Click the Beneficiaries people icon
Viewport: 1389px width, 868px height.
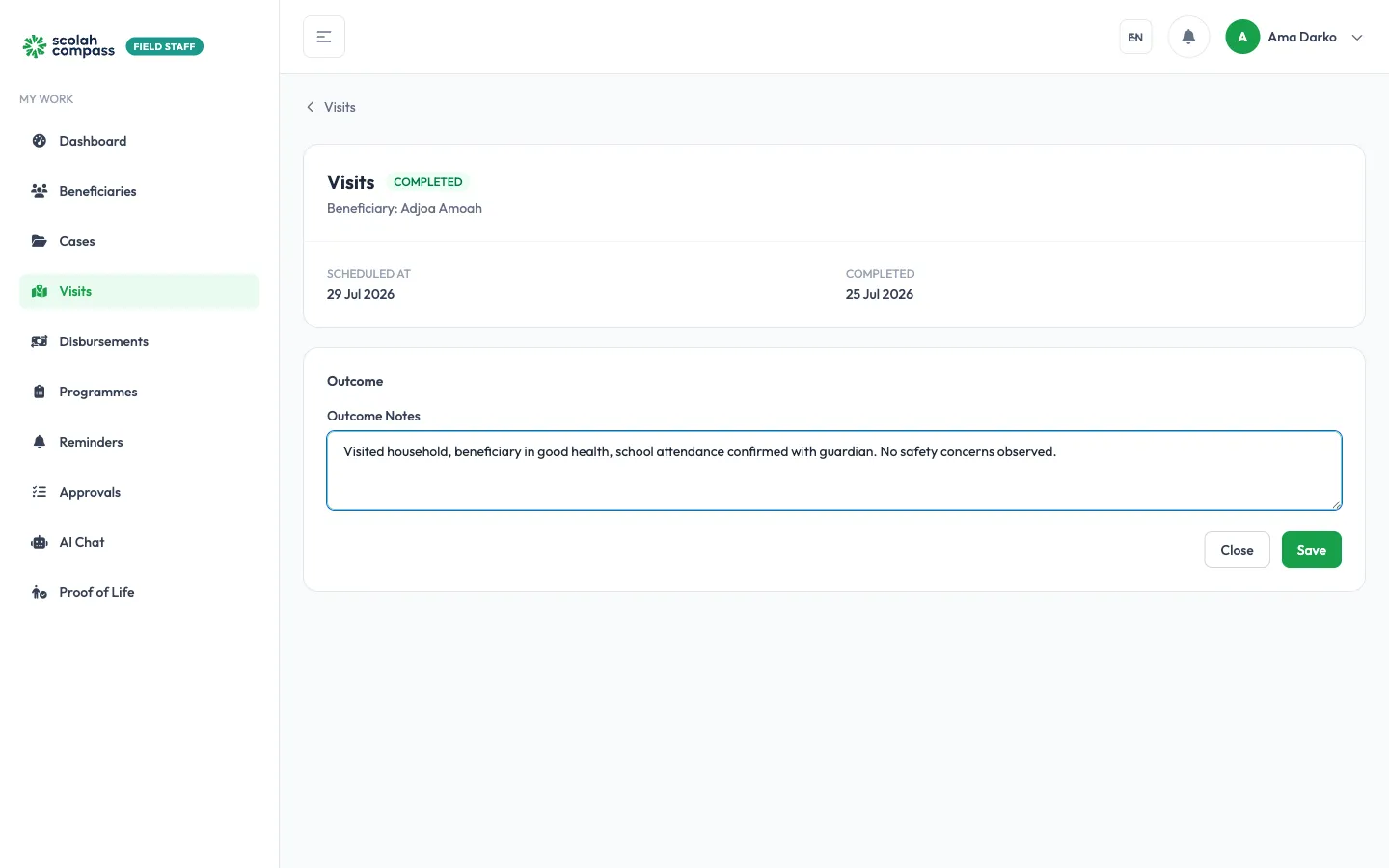[40, 191]
